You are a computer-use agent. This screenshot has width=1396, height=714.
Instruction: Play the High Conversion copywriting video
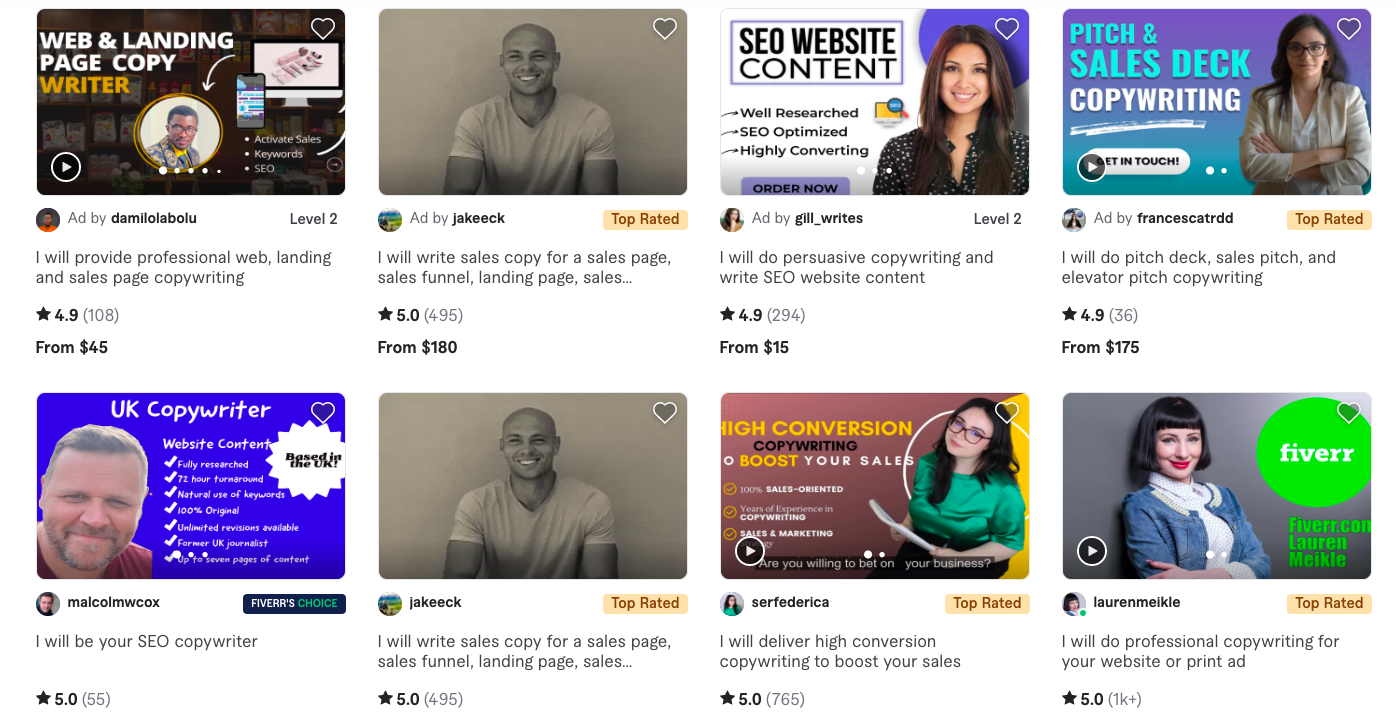(750, 550)
